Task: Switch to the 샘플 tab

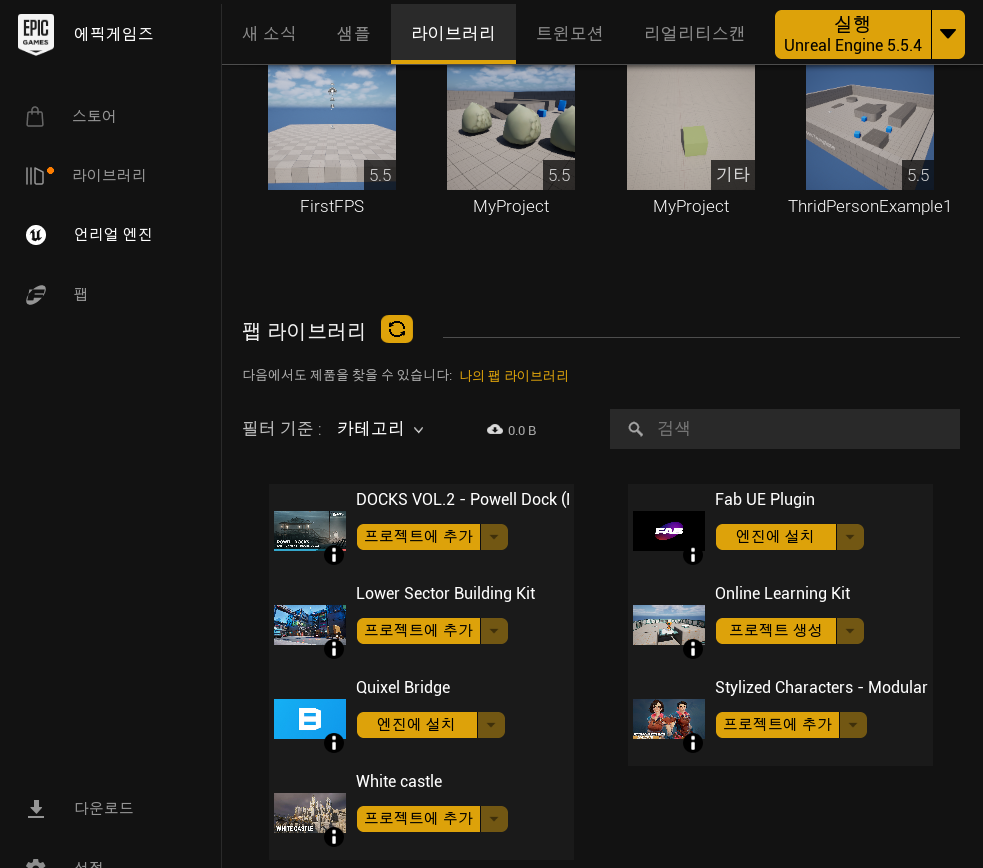Action: tap(353, 33)
